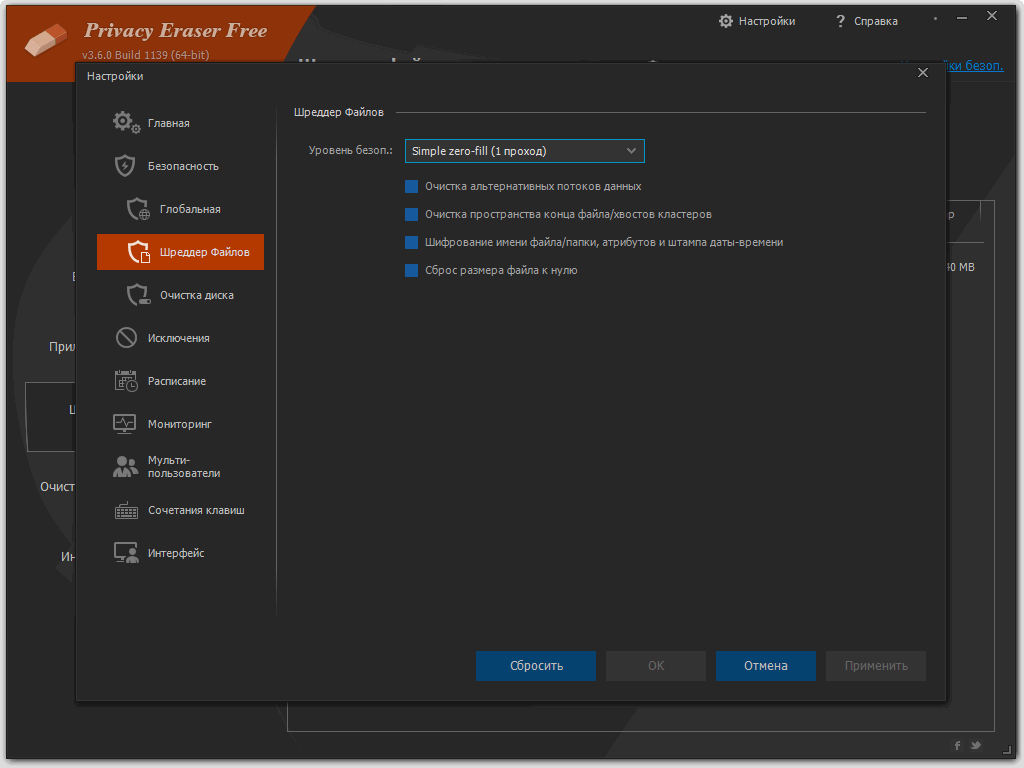The image size is (1024, 768).
Task: Click the OK button
Action: pos(656,665)
